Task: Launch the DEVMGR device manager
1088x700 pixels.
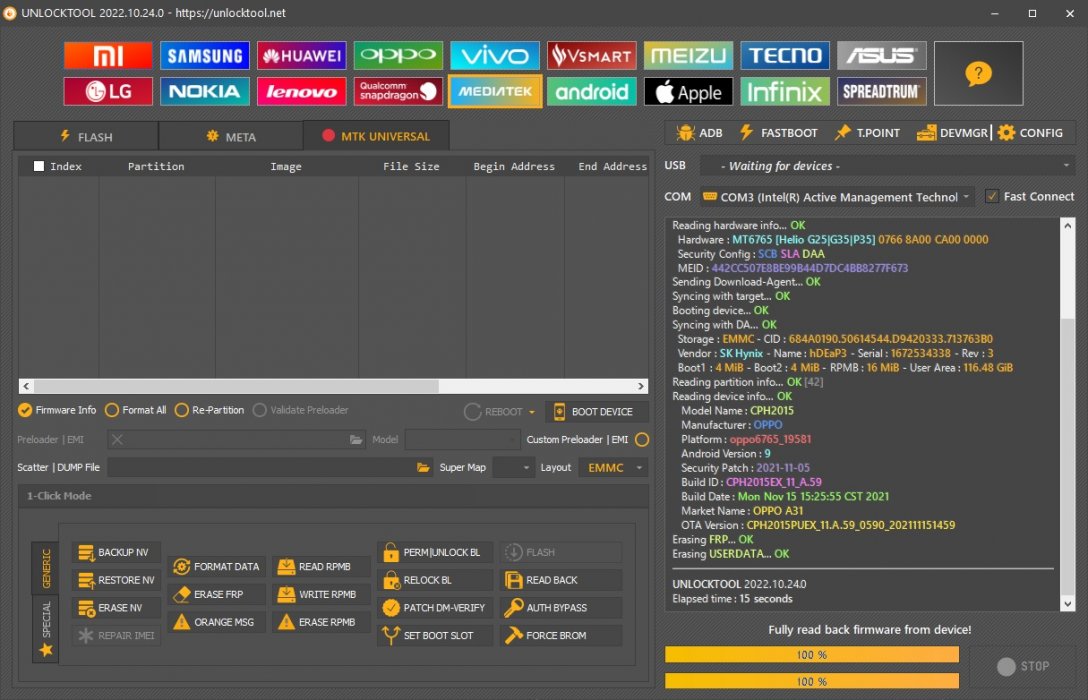Action: [x=952, y=133]
